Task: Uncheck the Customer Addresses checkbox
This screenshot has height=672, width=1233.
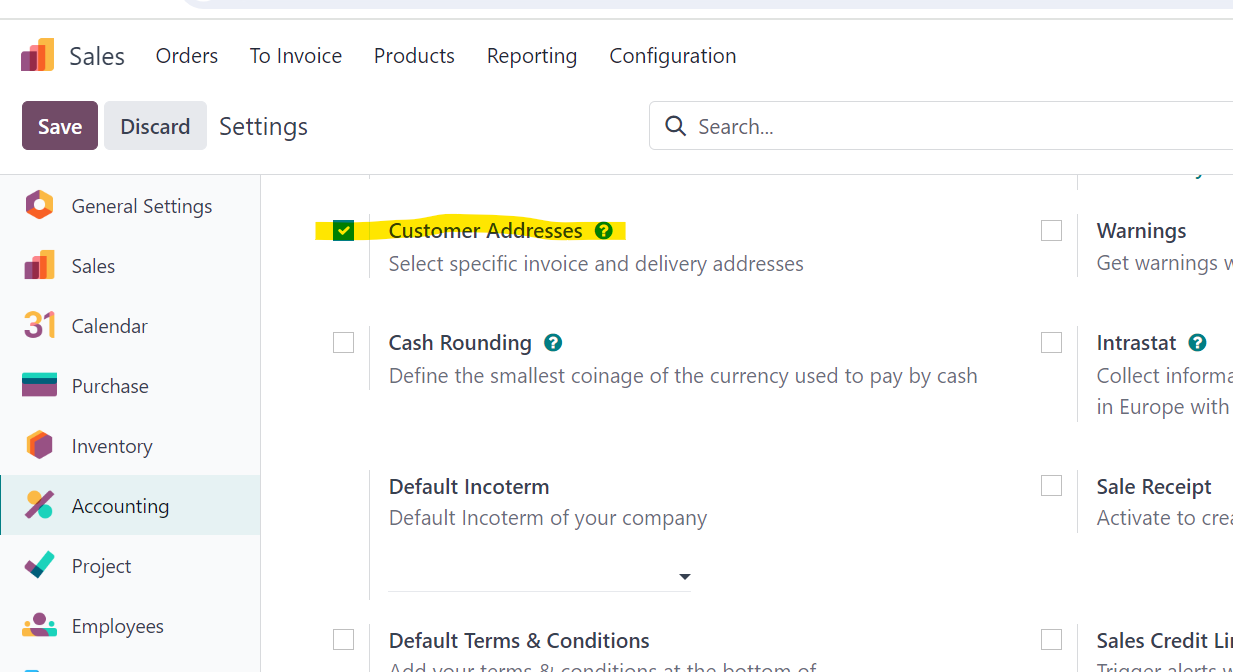Action: 343,231
